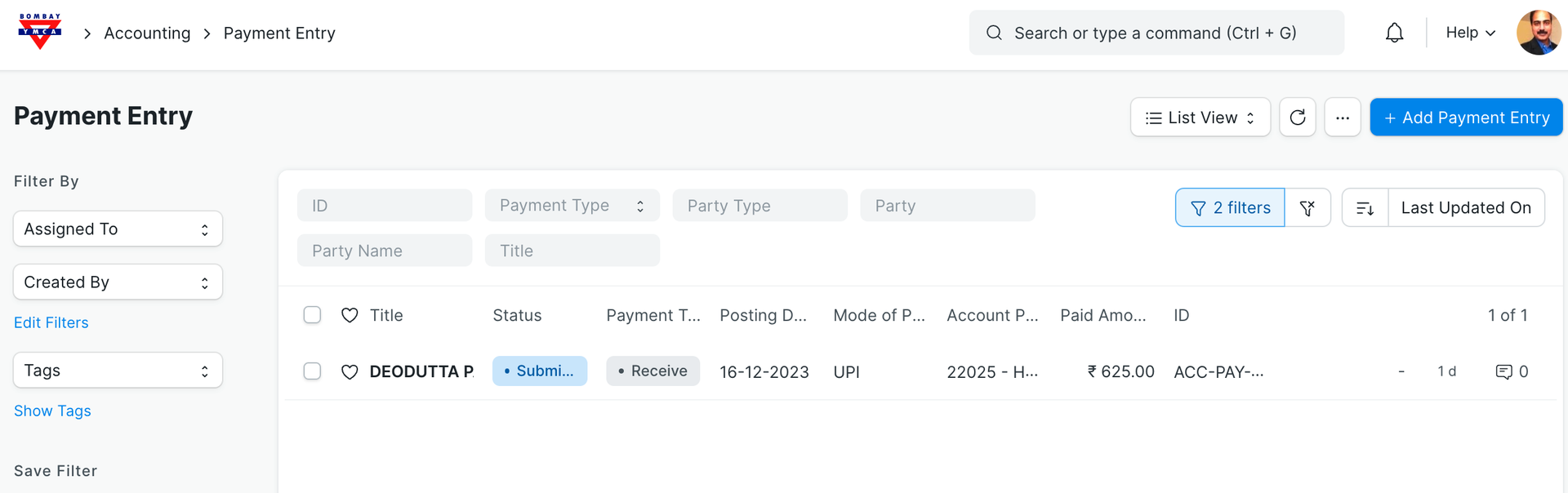
Task: Click the Bombay YMCA logo icon
Action: 39,32
